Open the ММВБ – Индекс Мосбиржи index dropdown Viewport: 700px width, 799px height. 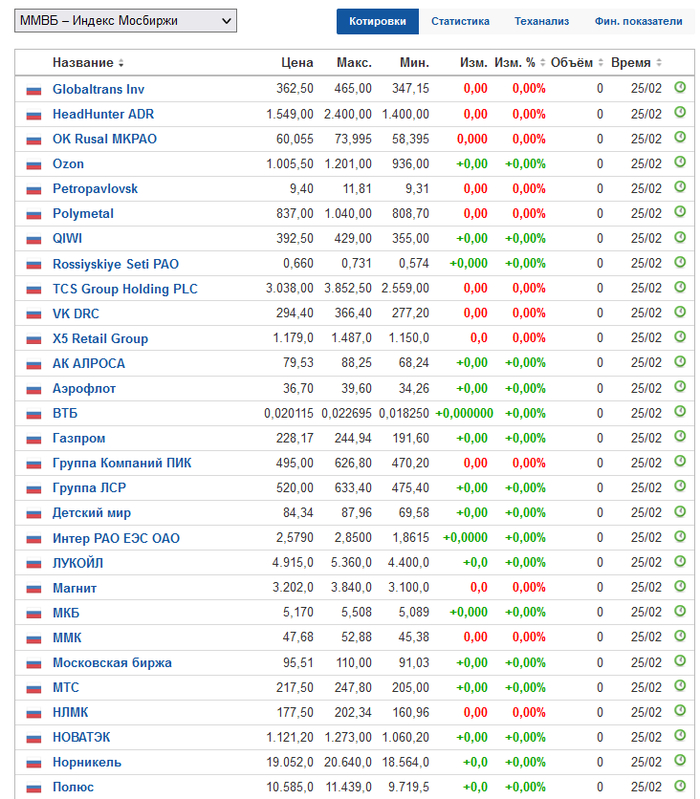click(x=125, y=21)
